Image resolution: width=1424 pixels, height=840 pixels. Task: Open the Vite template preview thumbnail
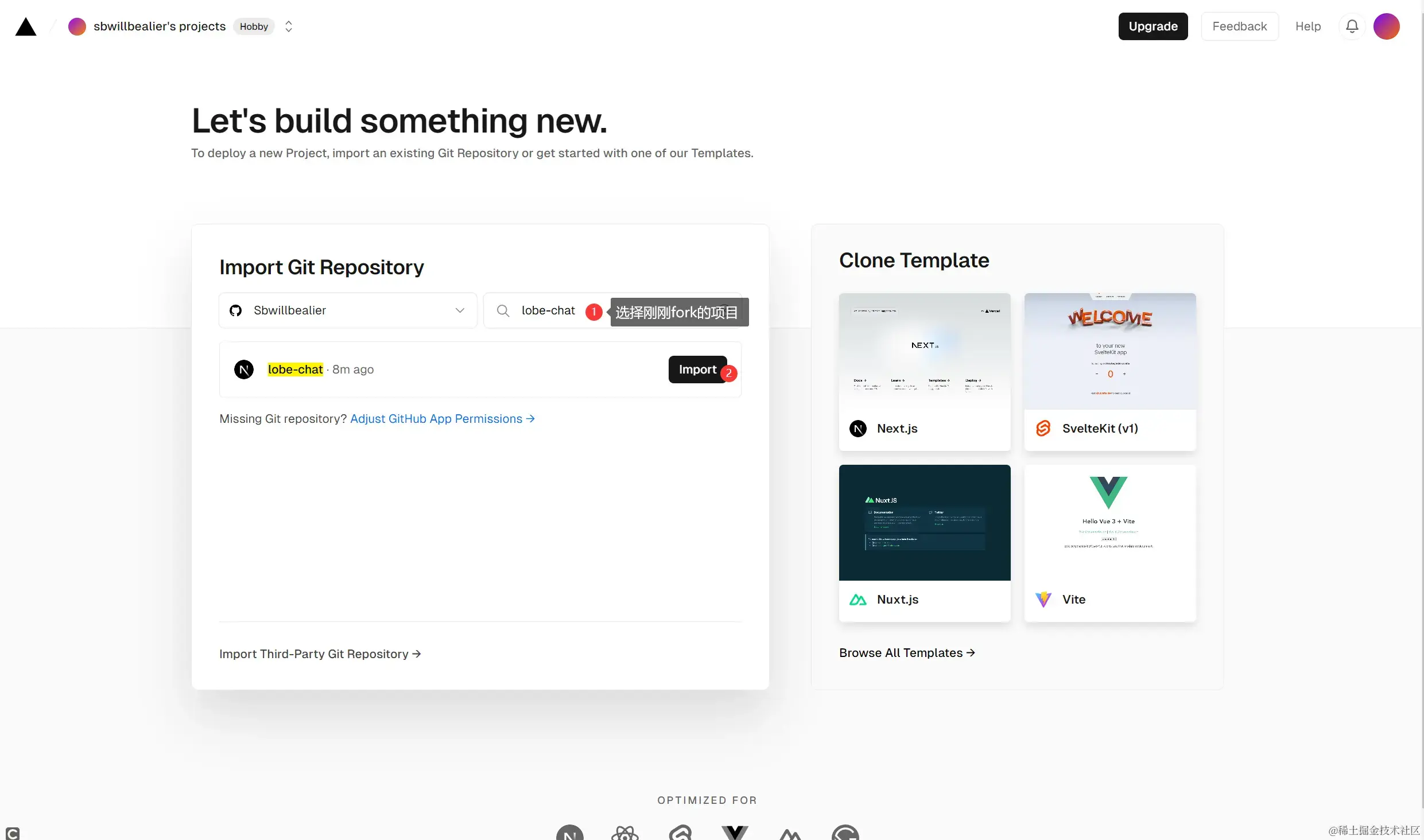tap(1110, 523)
